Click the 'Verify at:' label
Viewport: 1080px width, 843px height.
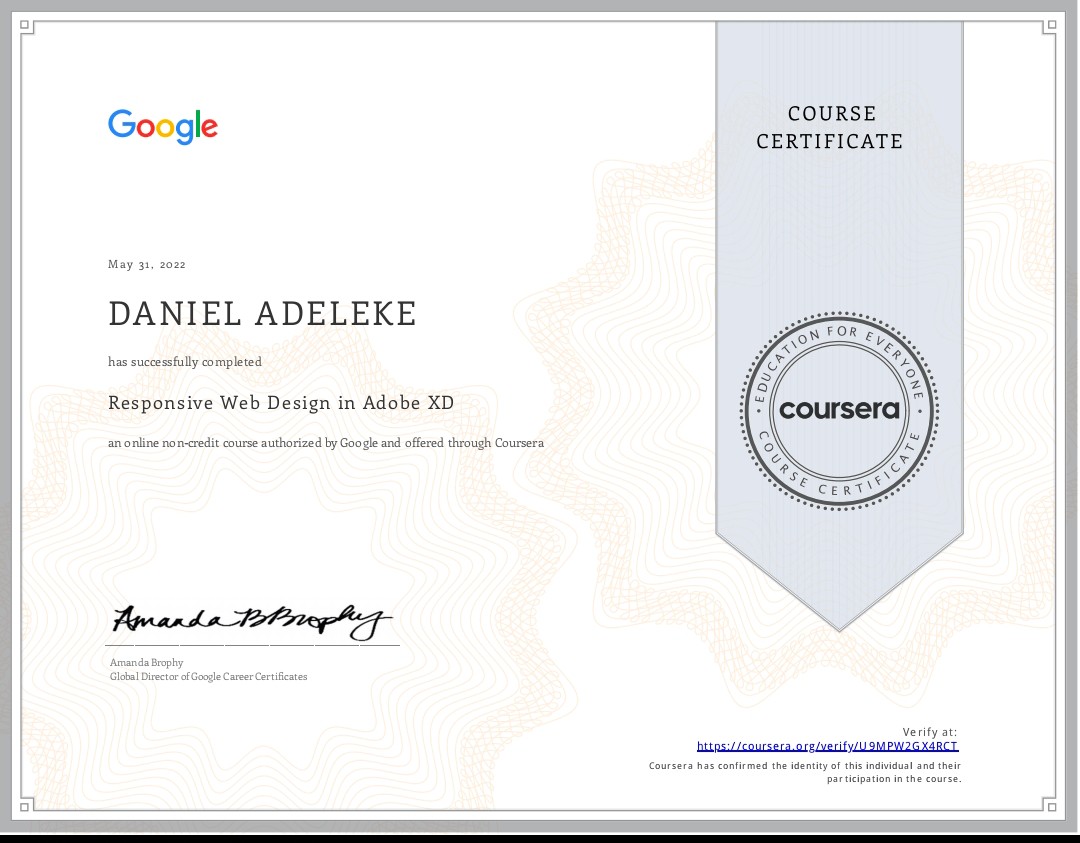tap(928, 731)
